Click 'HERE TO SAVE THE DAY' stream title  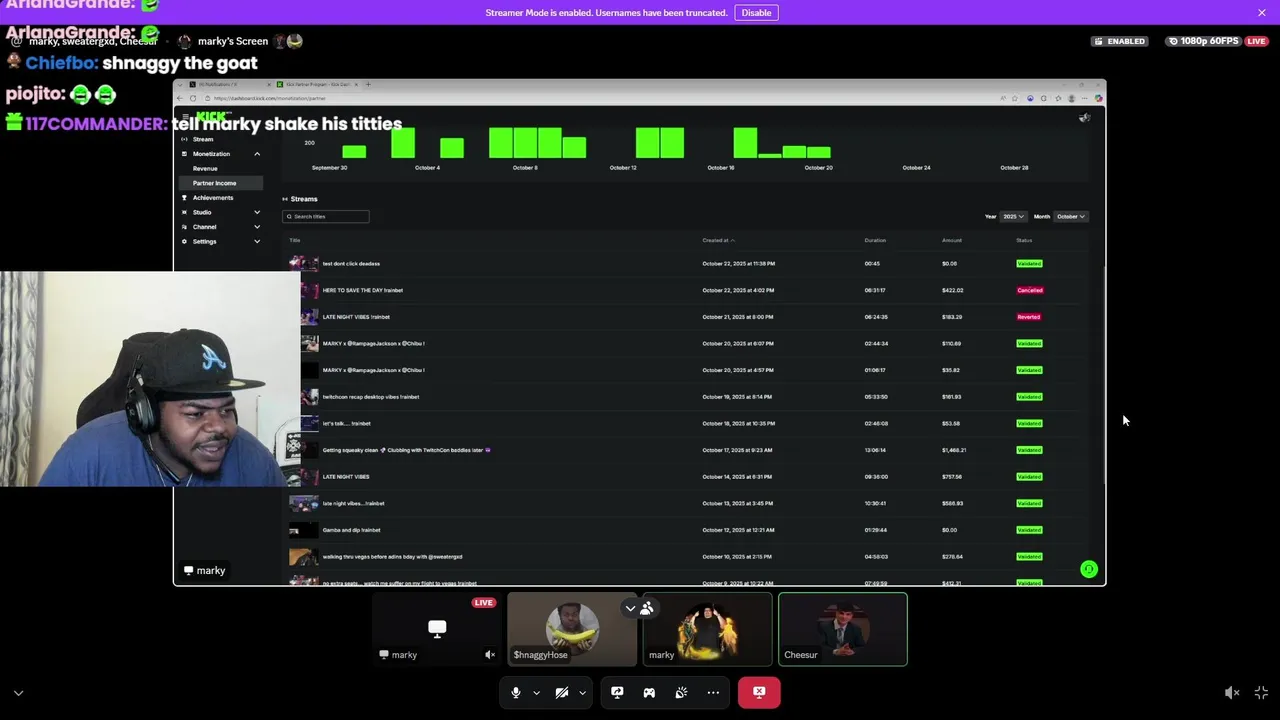click(x=363, y=290)
